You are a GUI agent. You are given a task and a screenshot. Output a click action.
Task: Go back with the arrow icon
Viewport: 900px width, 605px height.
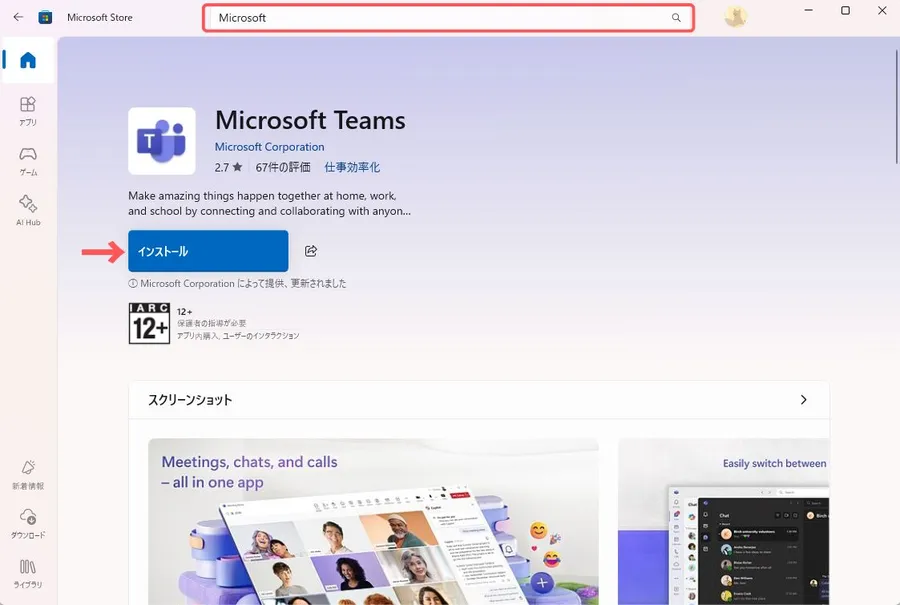tap(18, 17)
